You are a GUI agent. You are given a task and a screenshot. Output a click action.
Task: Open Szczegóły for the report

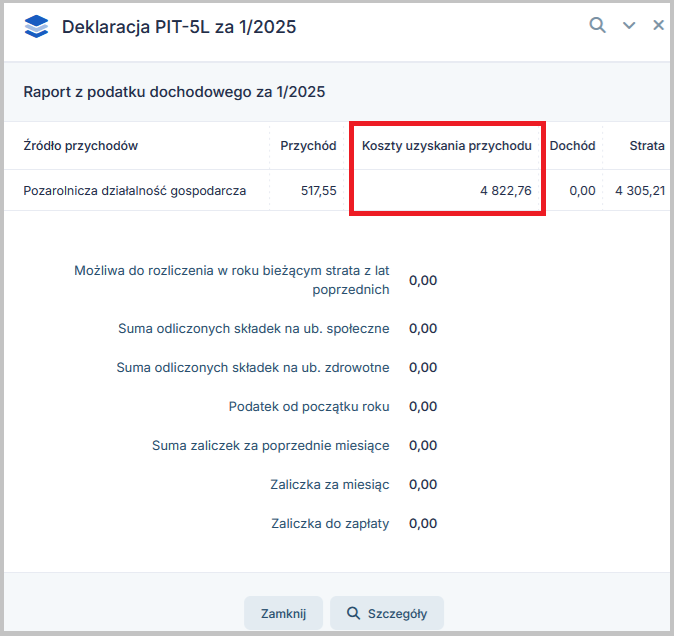coord(387,613)
